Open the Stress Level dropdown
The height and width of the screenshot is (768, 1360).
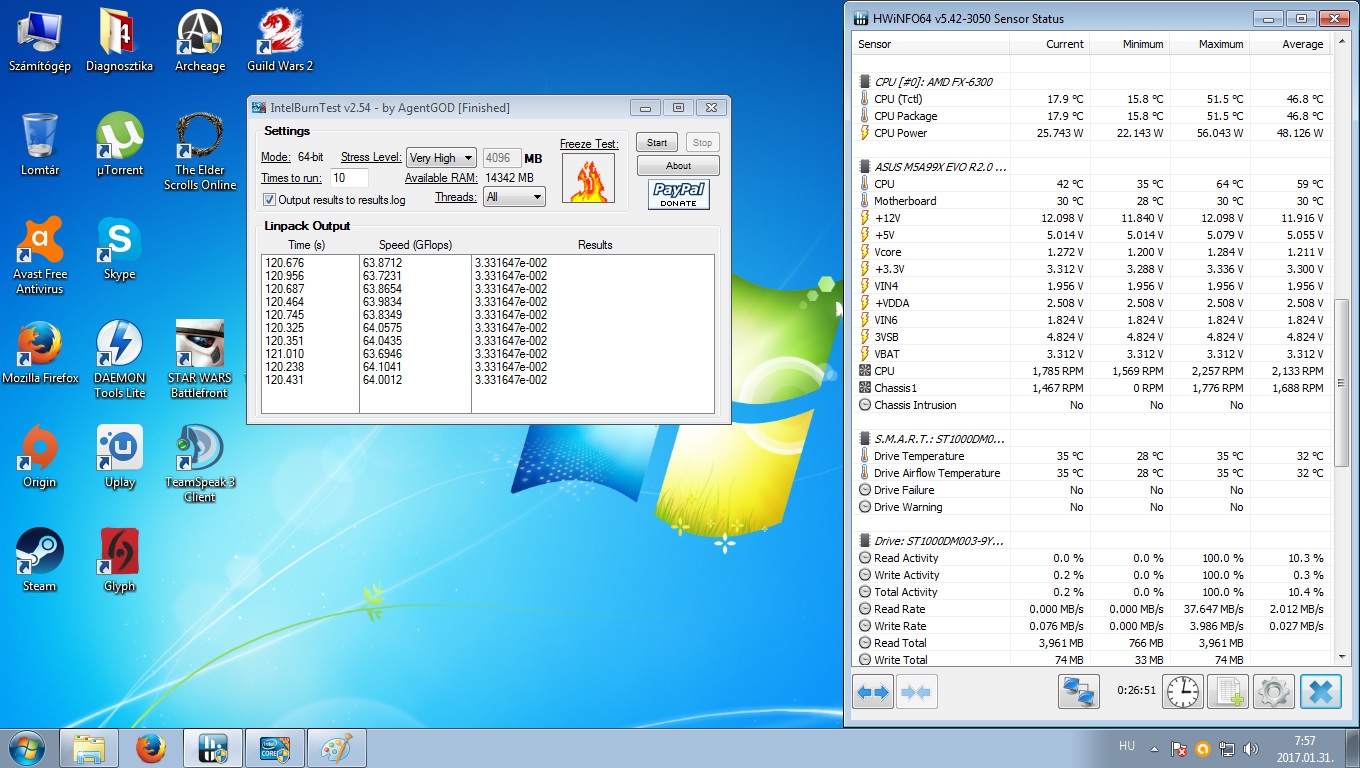click(x=441, y=158)
